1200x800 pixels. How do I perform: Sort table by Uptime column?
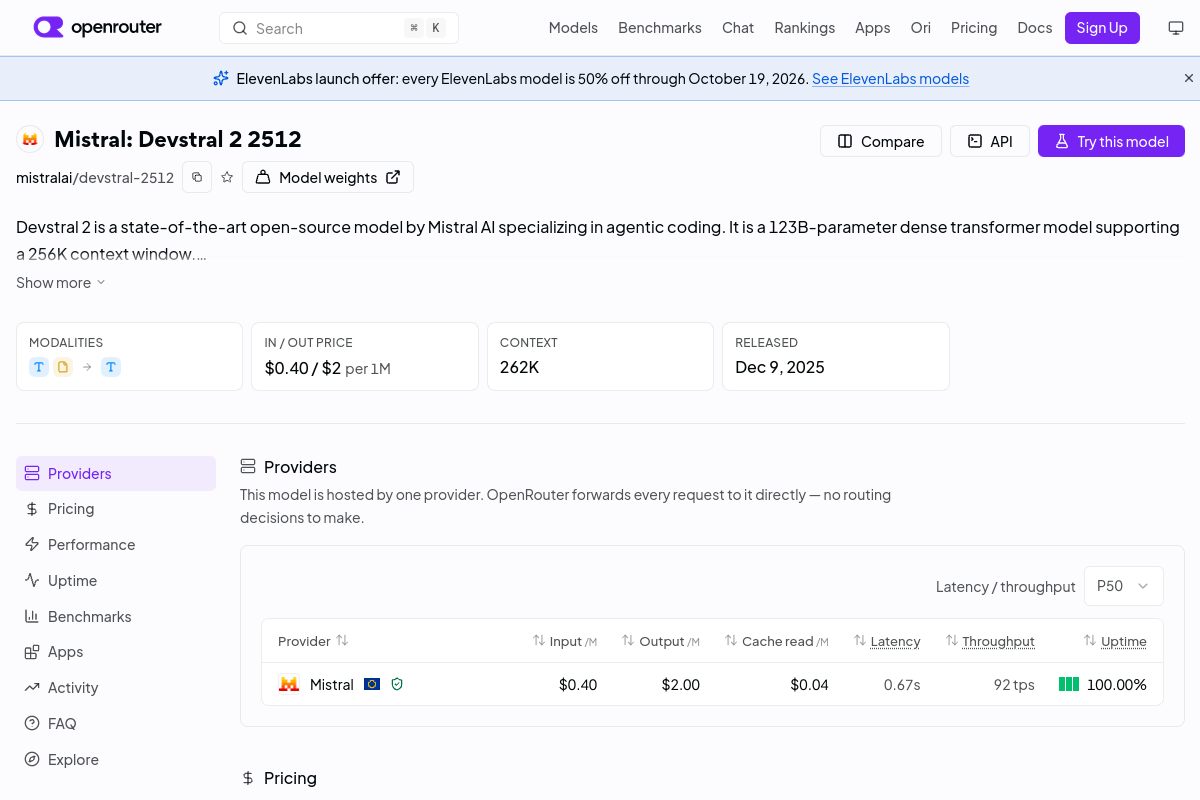click(x=1115, y=641)
